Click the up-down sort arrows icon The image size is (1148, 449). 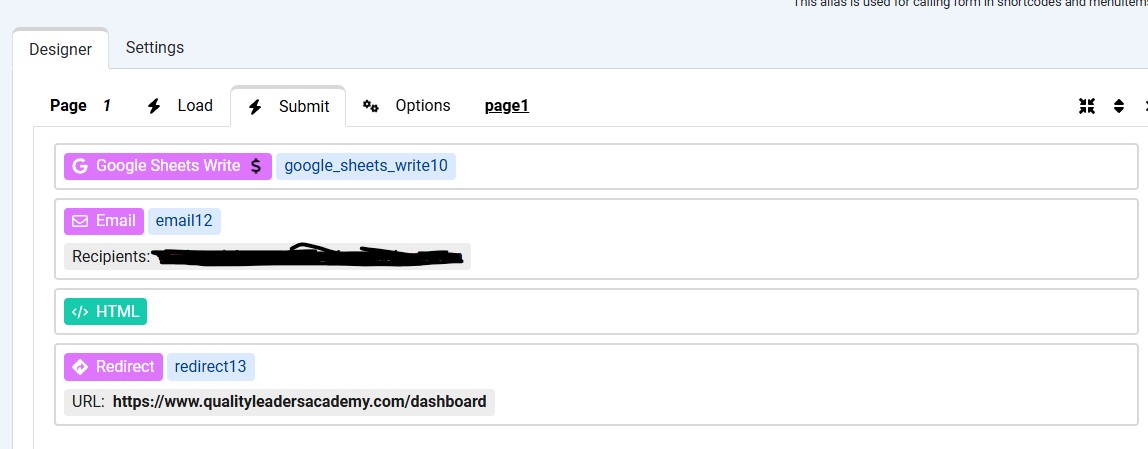tap(1119, 106)
